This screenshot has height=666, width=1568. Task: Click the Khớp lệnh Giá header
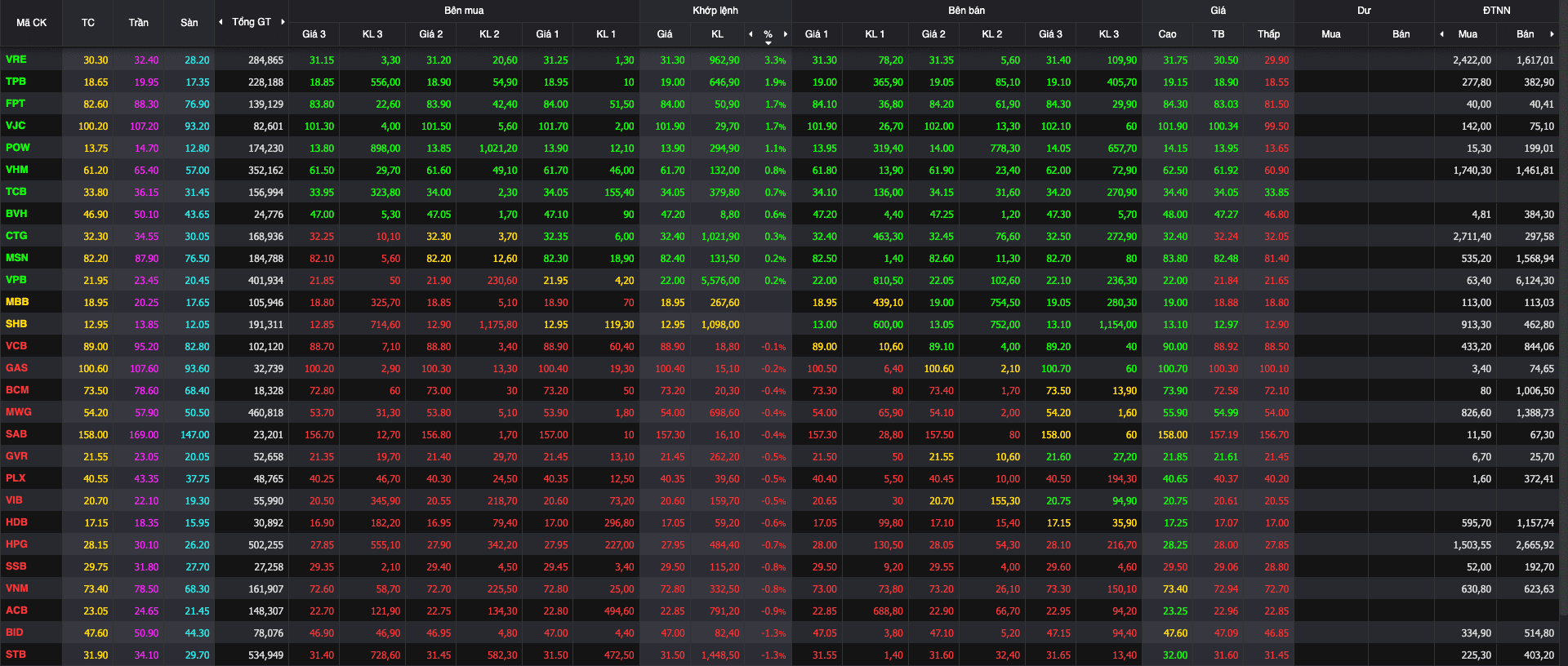pos(665,34)
